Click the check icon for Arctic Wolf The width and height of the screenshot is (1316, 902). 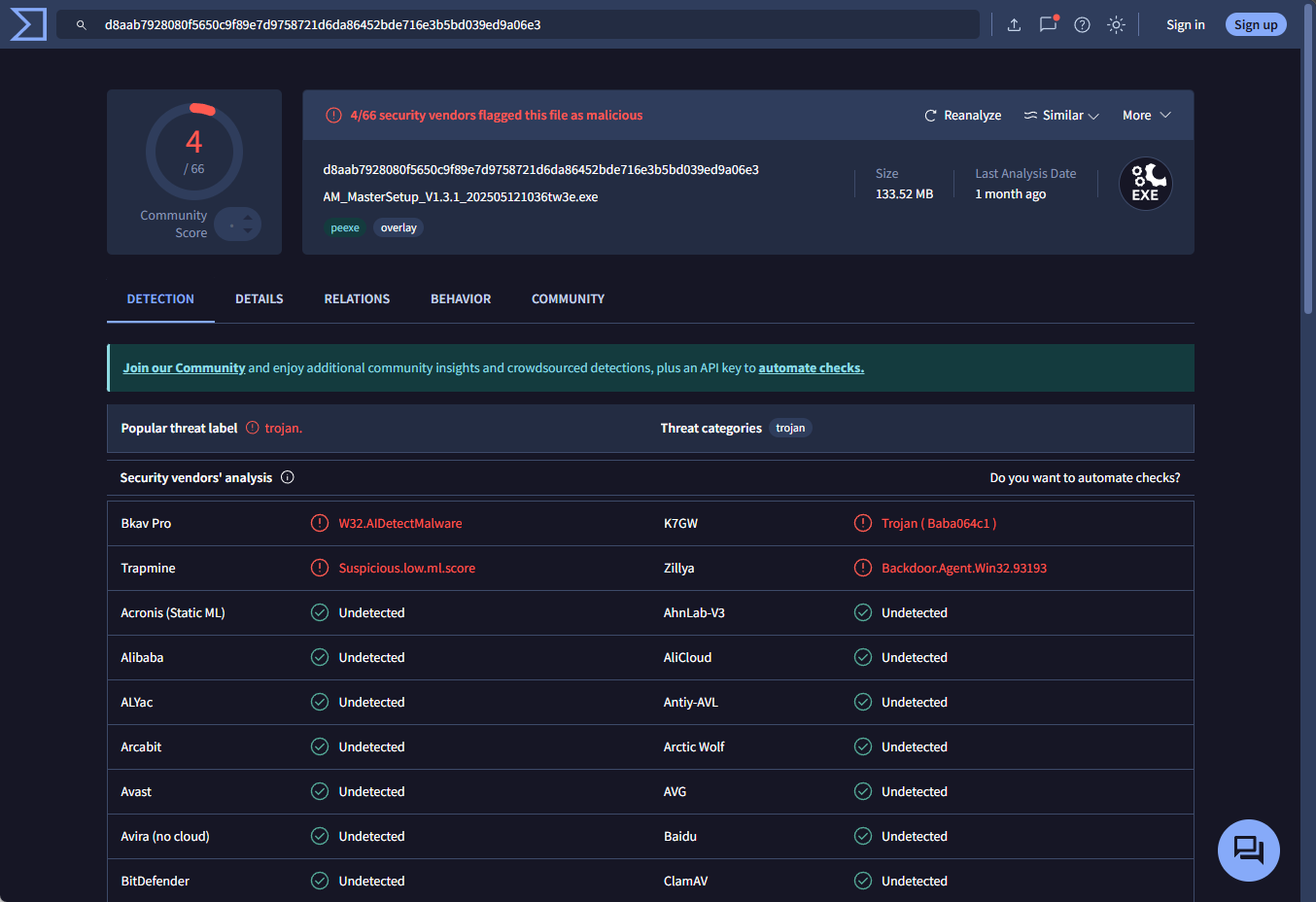click(863, 746)
